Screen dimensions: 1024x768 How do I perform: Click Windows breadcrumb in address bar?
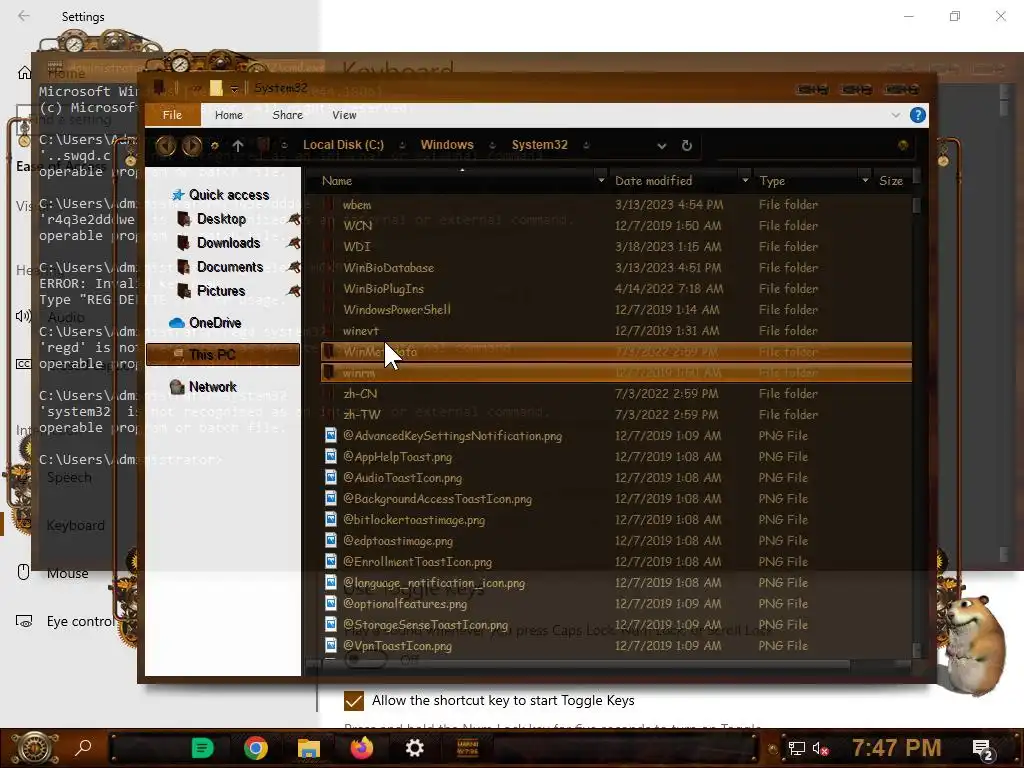(447, 145)
